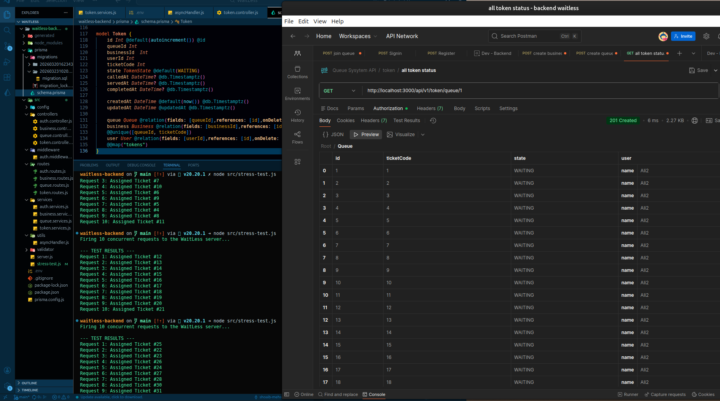Screen dimensions: 720x401
Task: Open Postman File menu
Action: pos(289,22)
